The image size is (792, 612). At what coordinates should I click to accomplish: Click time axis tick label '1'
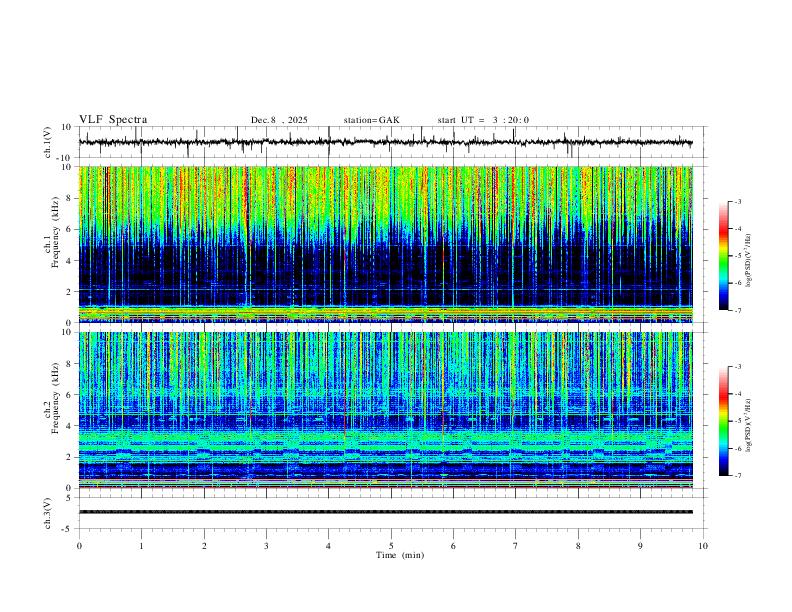point(141,546)
